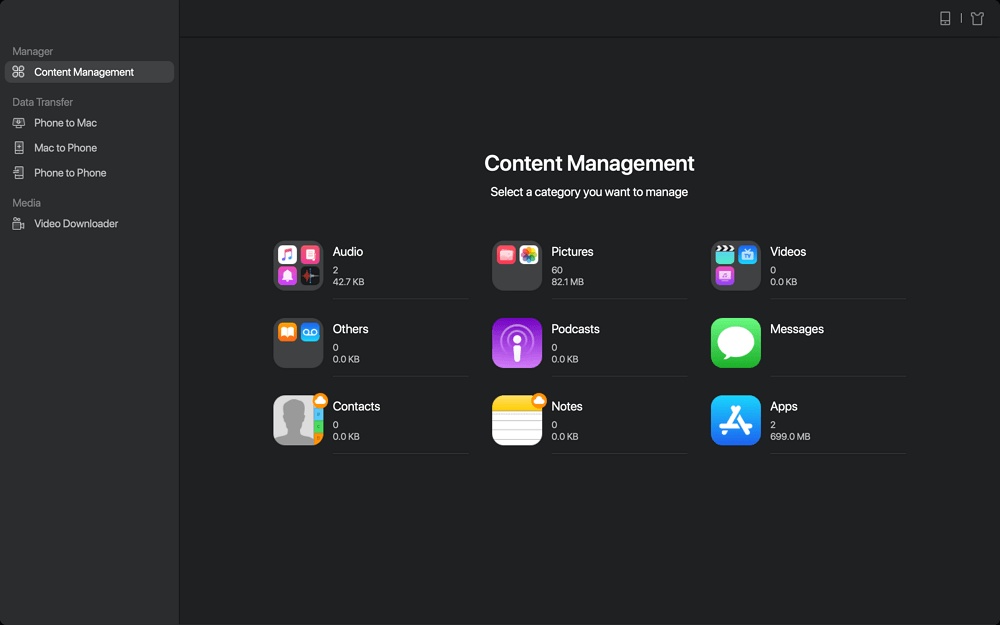1000x625 pixels.
Task: Click the Pictures category label
Action: [x=572, y=252]
